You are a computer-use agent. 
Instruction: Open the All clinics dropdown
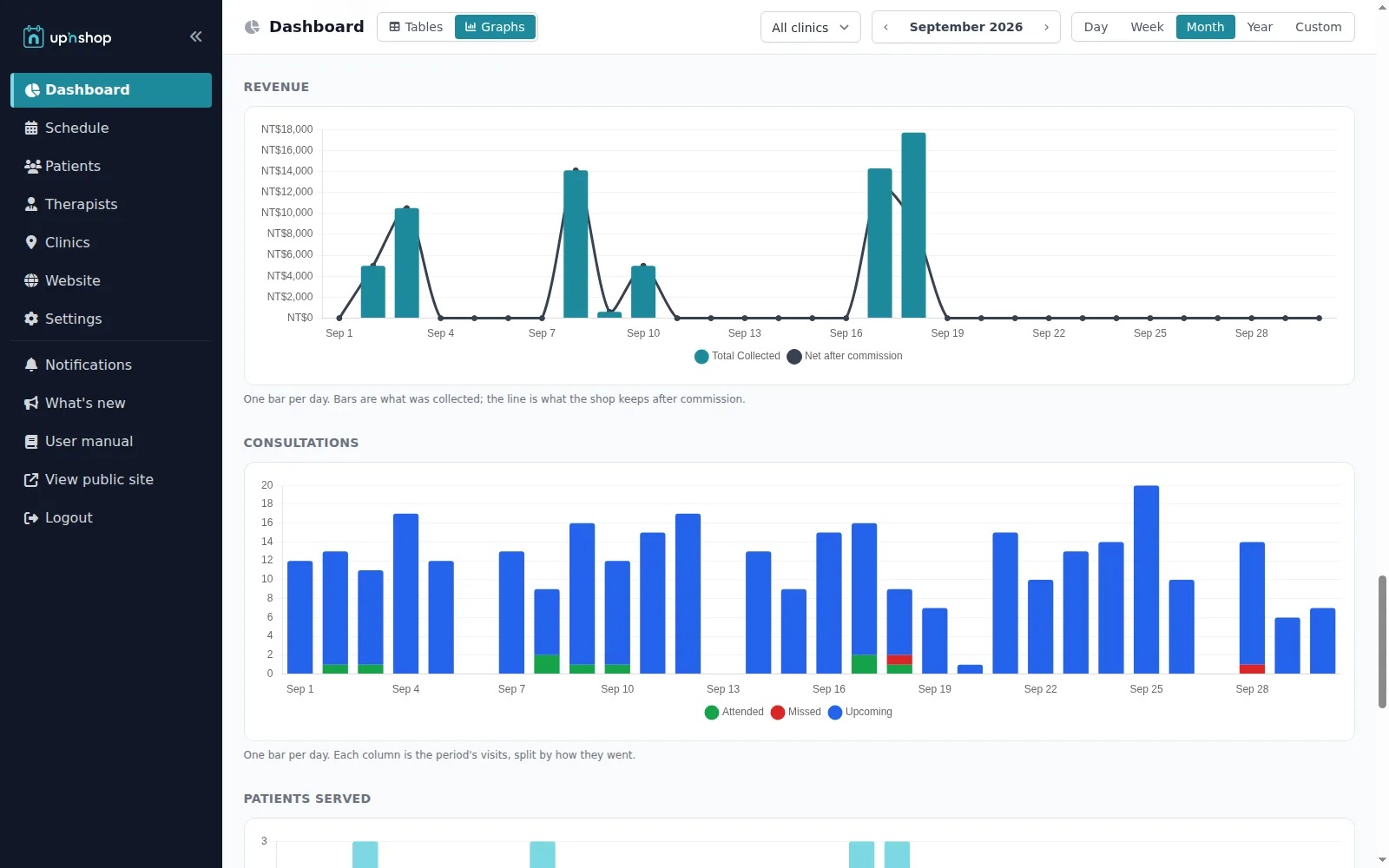[811, 27]
